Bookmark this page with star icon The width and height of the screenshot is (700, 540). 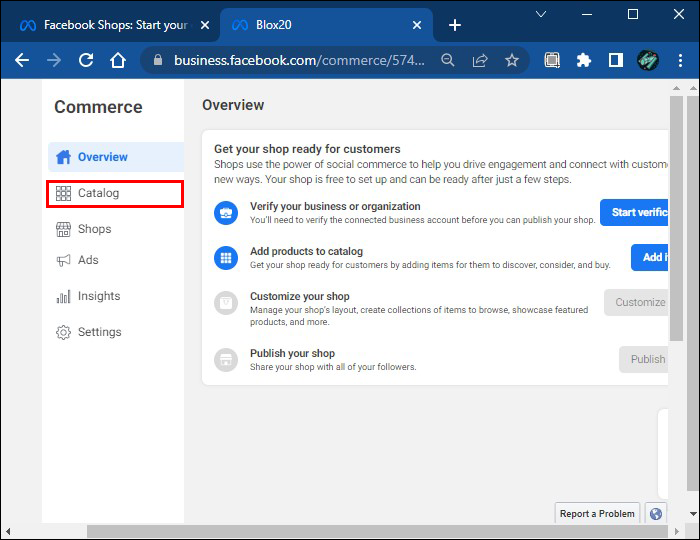point(512,60)
